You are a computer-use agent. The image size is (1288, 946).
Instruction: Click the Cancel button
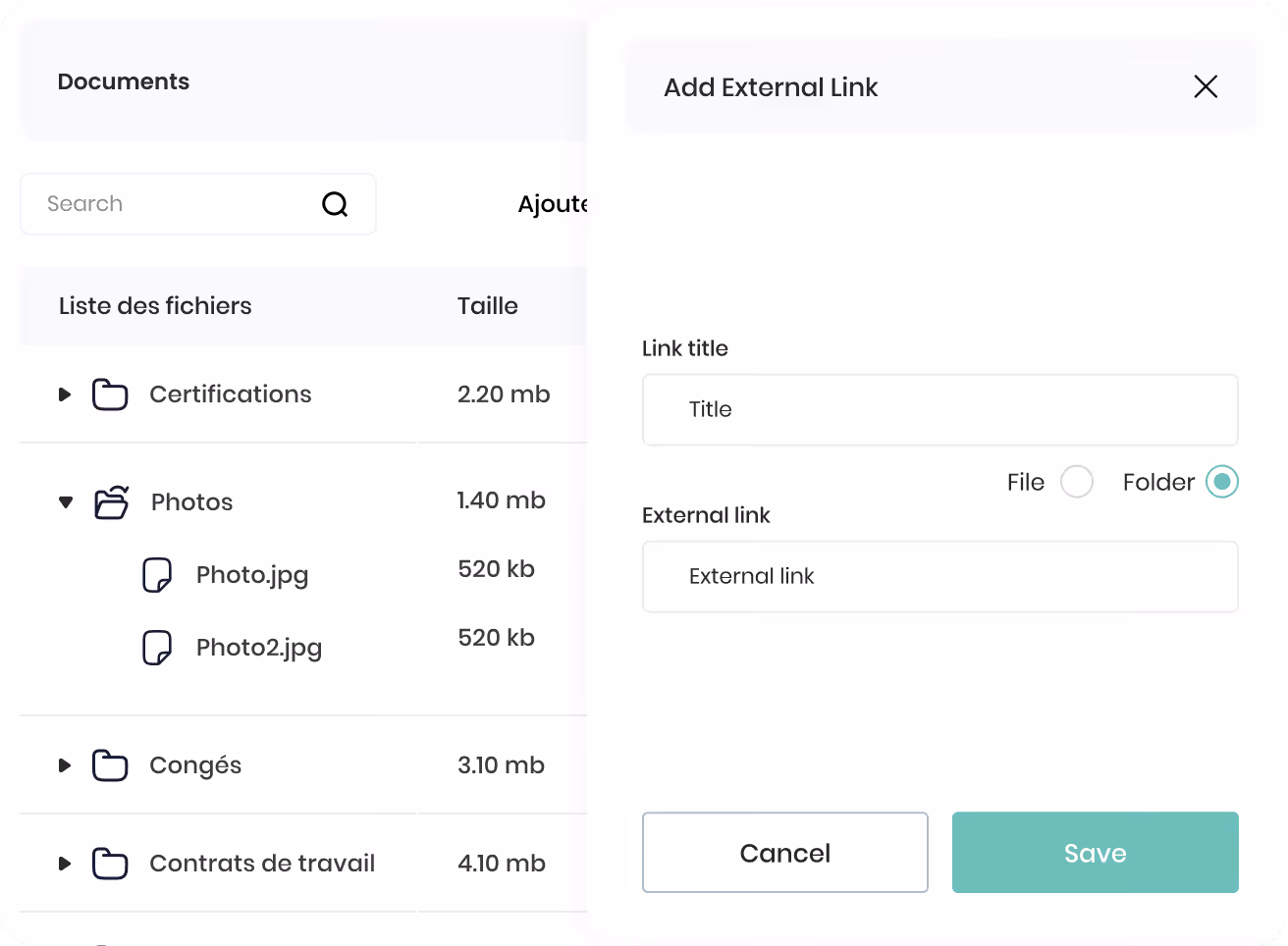click(785, 853)
